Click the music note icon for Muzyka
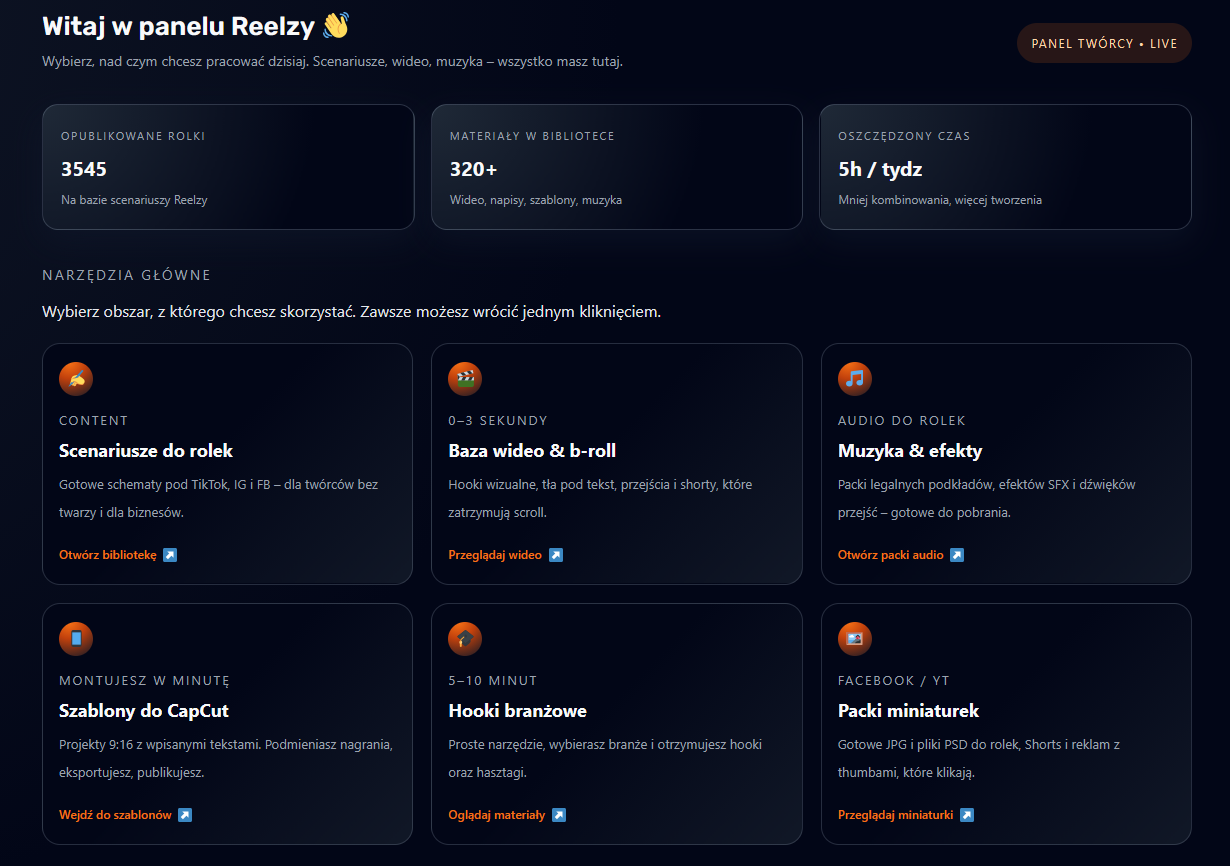Screen dimensions: 1230x866 (854, 379)
